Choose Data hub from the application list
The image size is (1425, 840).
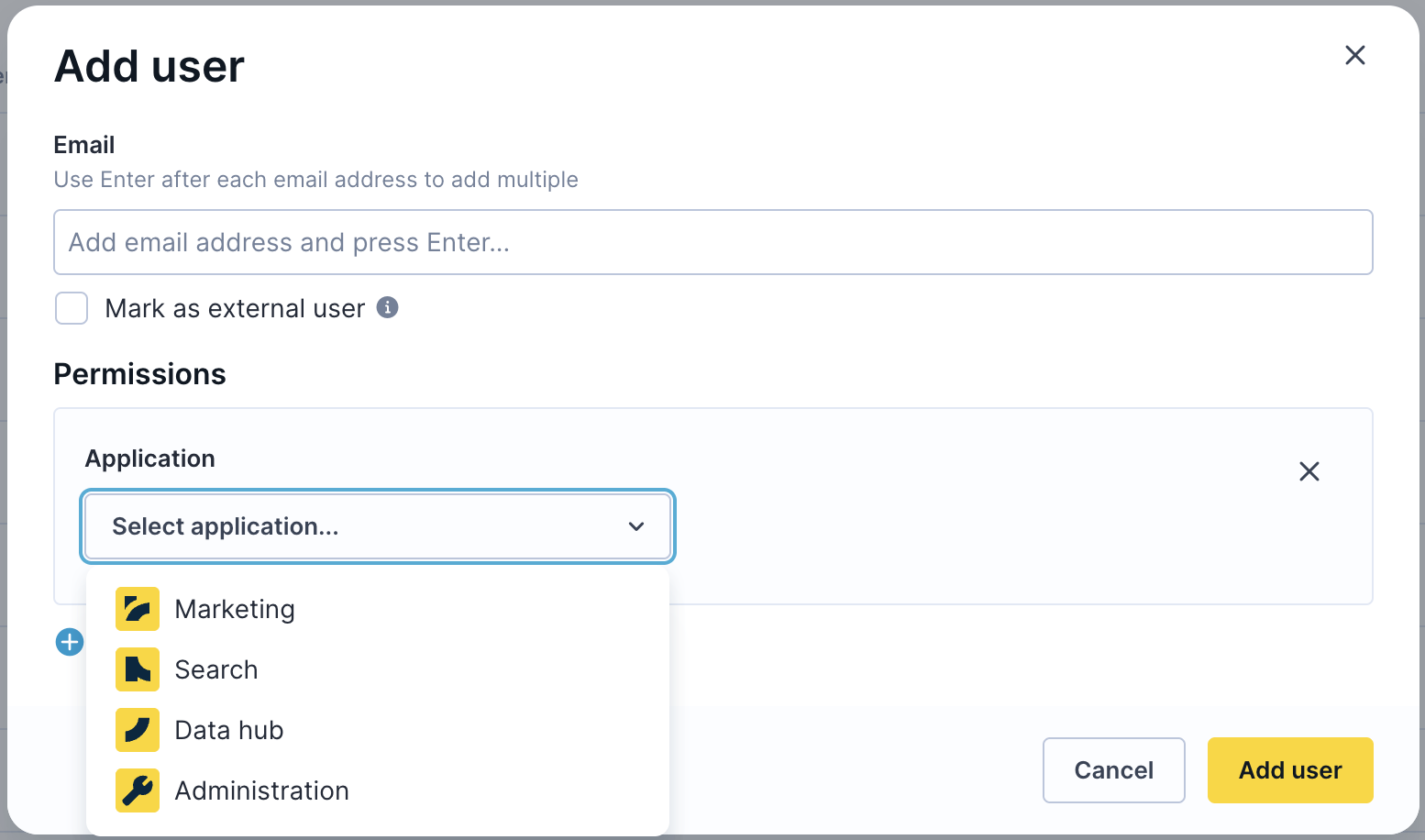pyautogui.click(x=378, y=730)
